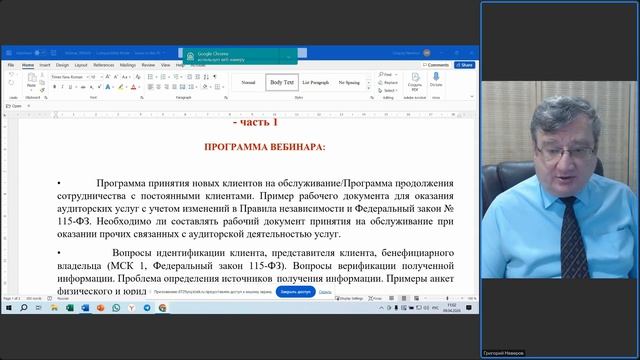This screenshot has width=640, height=360.
Task: Toggle Underline formatting
Action: pyautogui.click(x=70, y=87)
